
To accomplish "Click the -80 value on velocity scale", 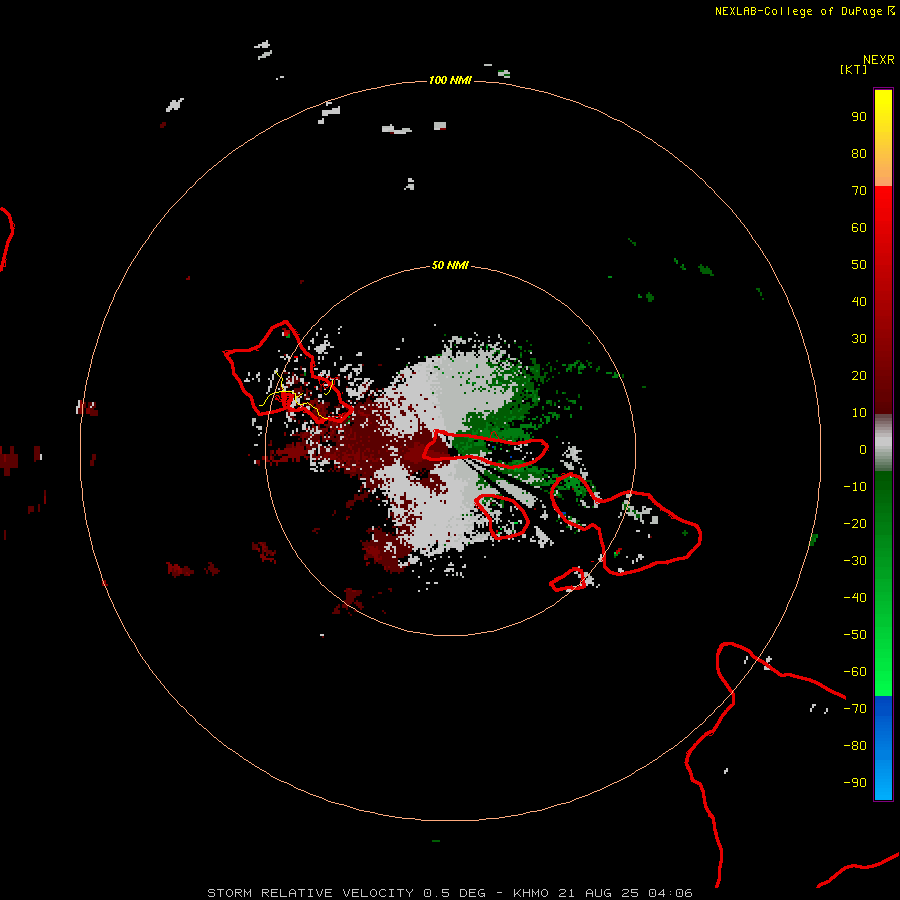I will pyautogui.click(x=855, y=746).
